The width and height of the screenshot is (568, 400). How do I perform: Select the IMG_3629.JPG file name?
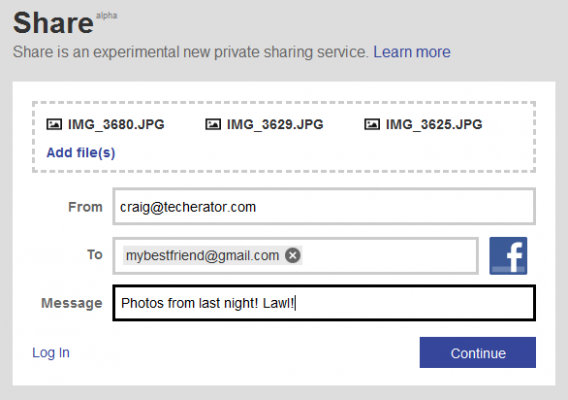click(x=275, y=124)
